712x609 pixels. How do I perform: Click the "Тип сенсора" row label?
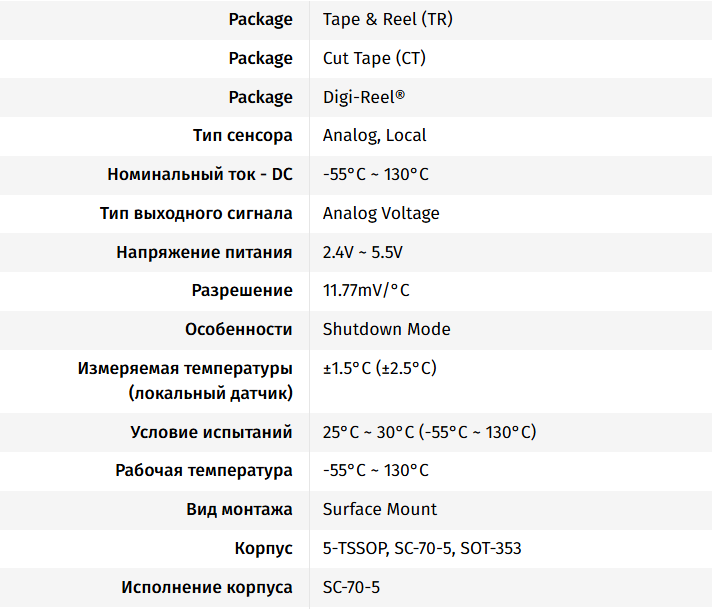click(242, 135)
